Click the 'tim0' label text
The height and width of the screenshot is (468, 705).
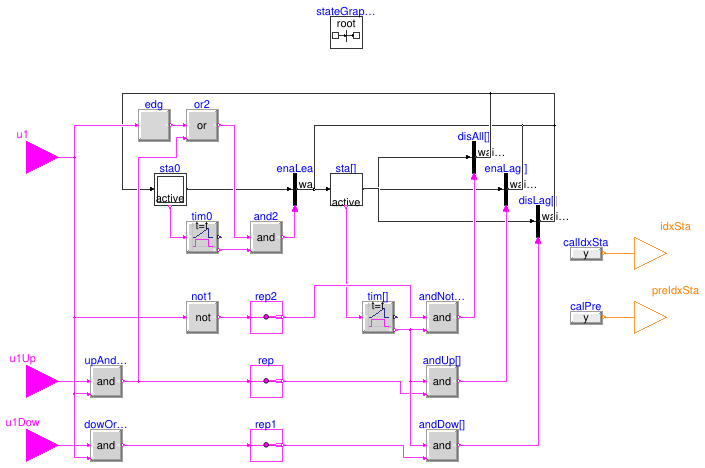point(201,217)
